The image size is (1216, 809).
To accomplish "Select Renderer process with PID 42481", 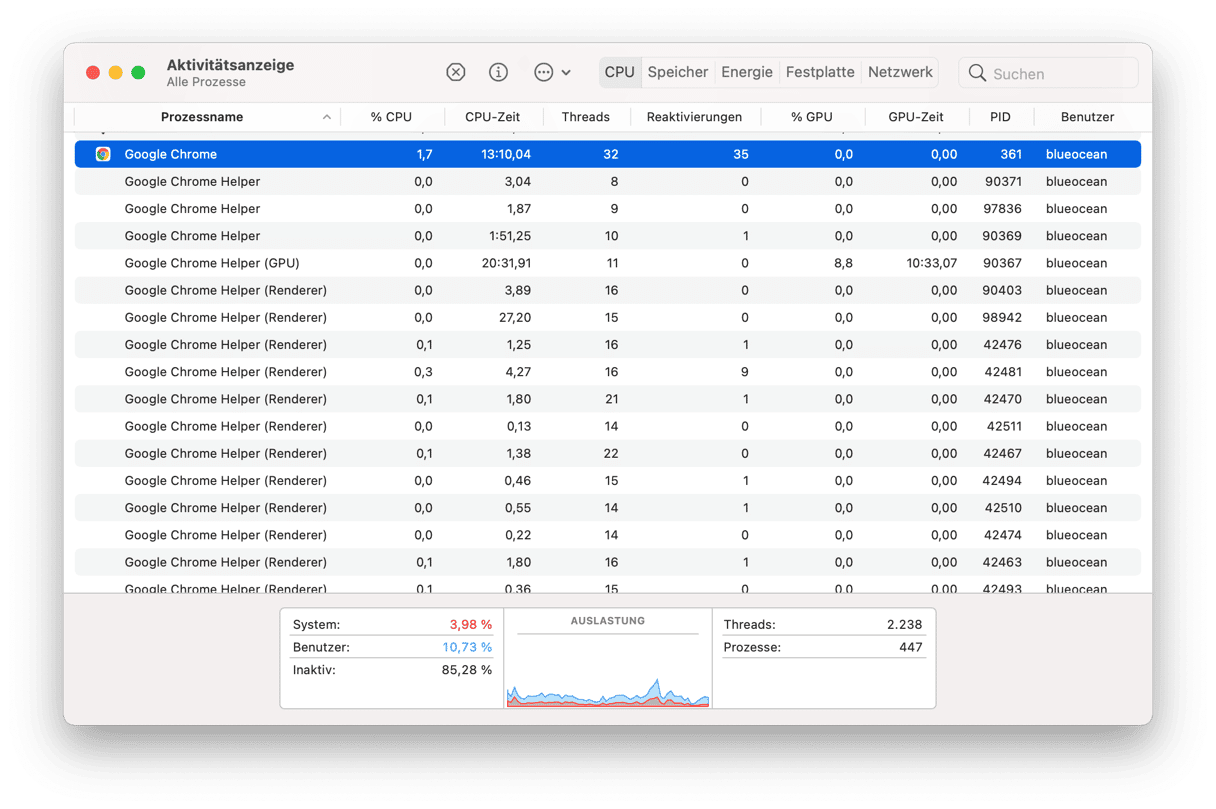I will point(608,372).
